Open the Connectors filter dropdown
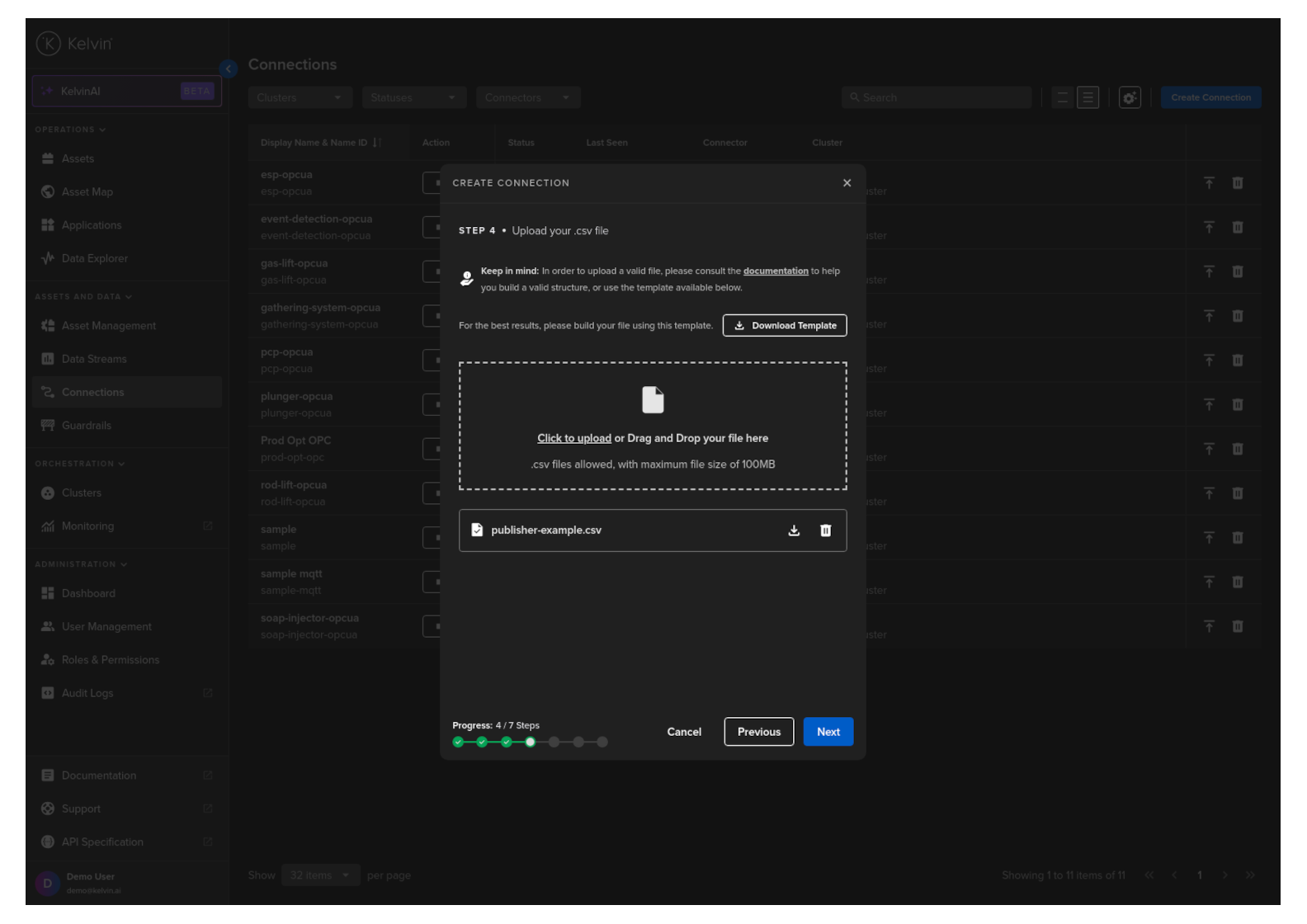1307x924 pixels. coord(528,98)
